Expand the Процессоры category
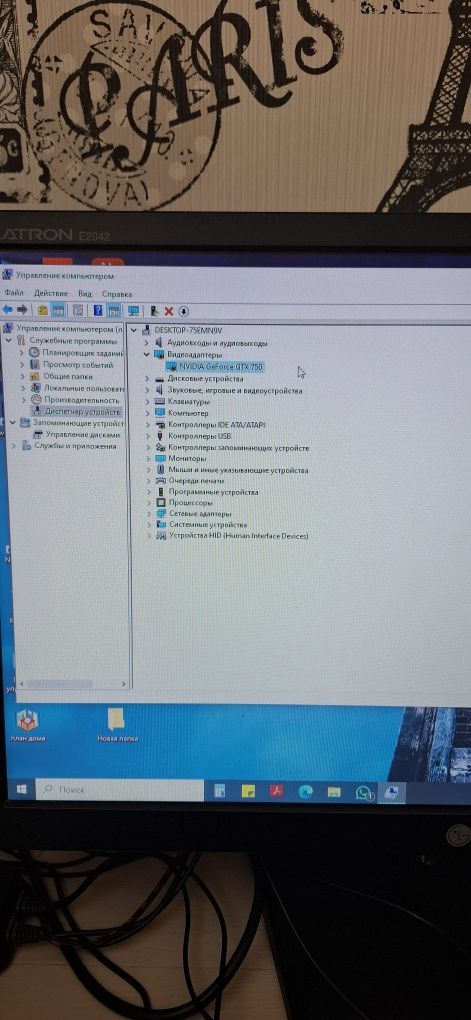 point(149,503)
